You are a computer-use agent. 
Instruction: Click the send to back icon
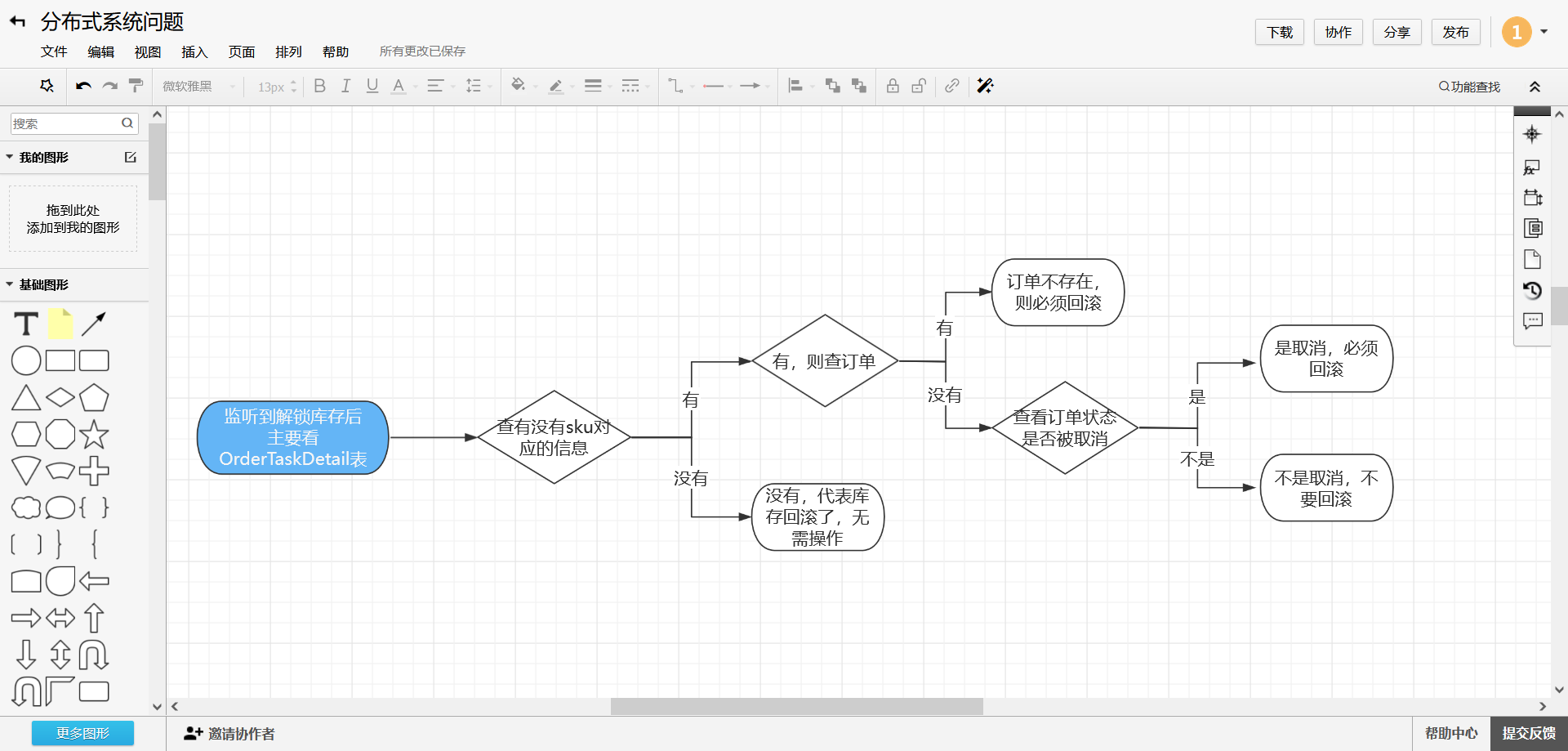pos(858,86)
